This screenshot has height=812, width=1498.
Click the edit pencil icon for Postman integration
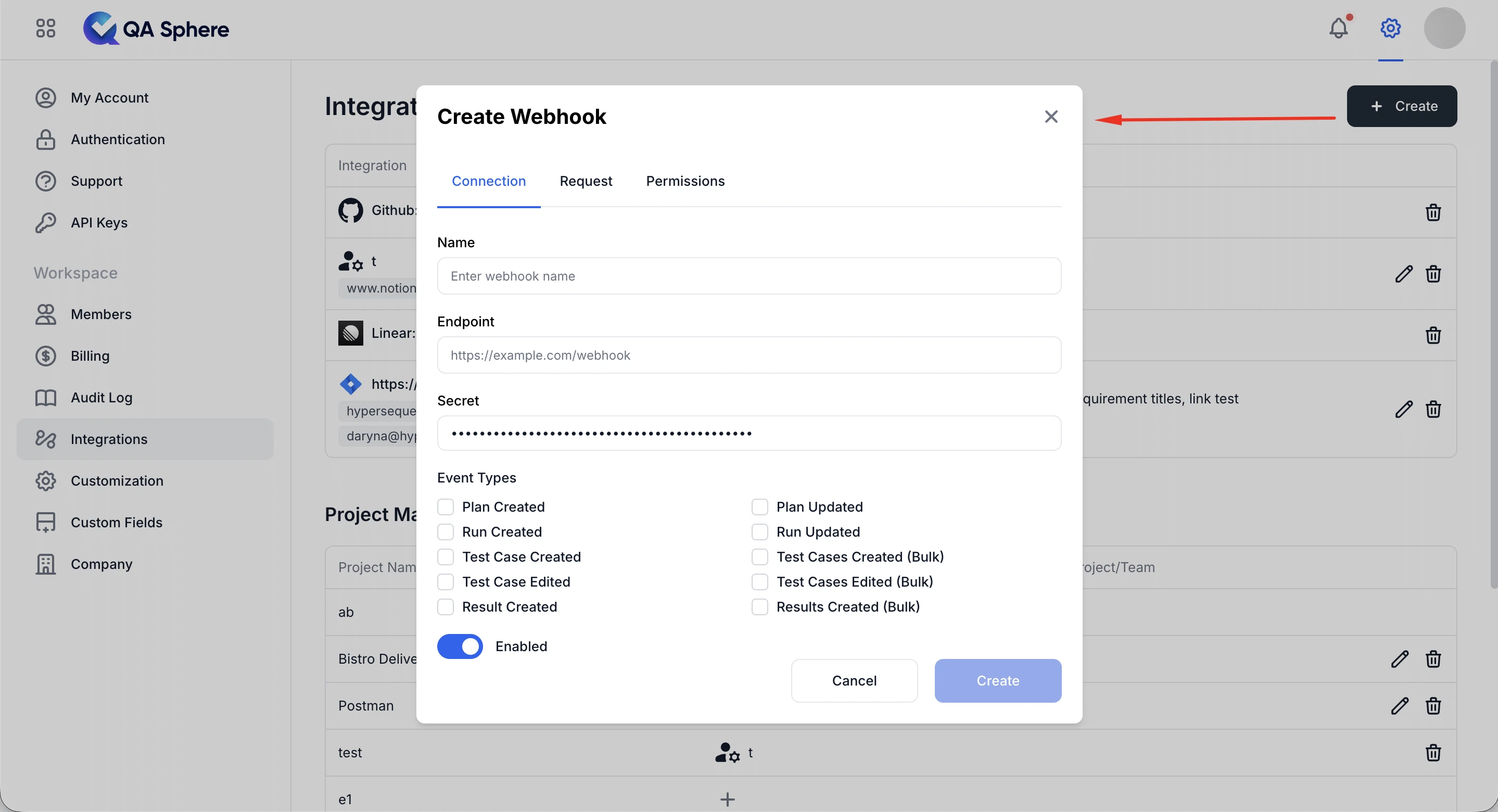click(1400, 706)
